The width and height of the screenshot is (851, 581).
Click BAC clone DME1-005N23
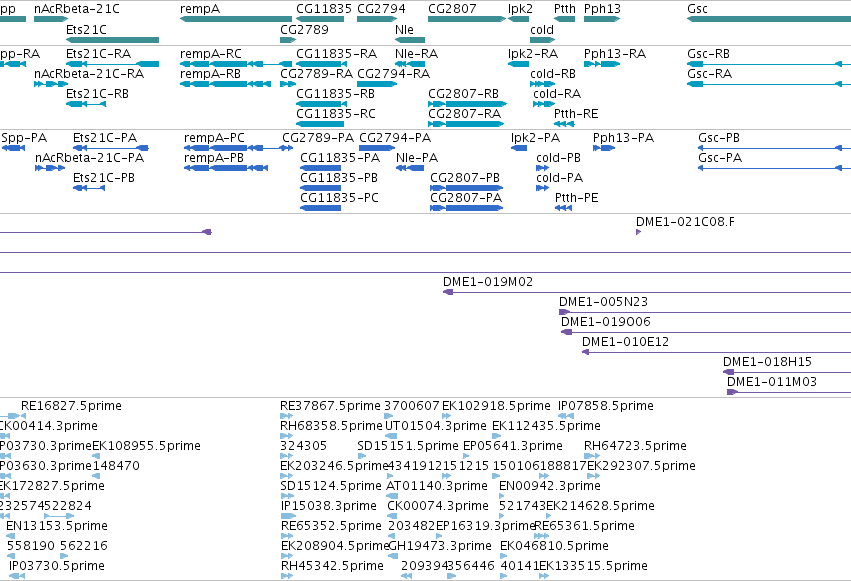(604, 302)
